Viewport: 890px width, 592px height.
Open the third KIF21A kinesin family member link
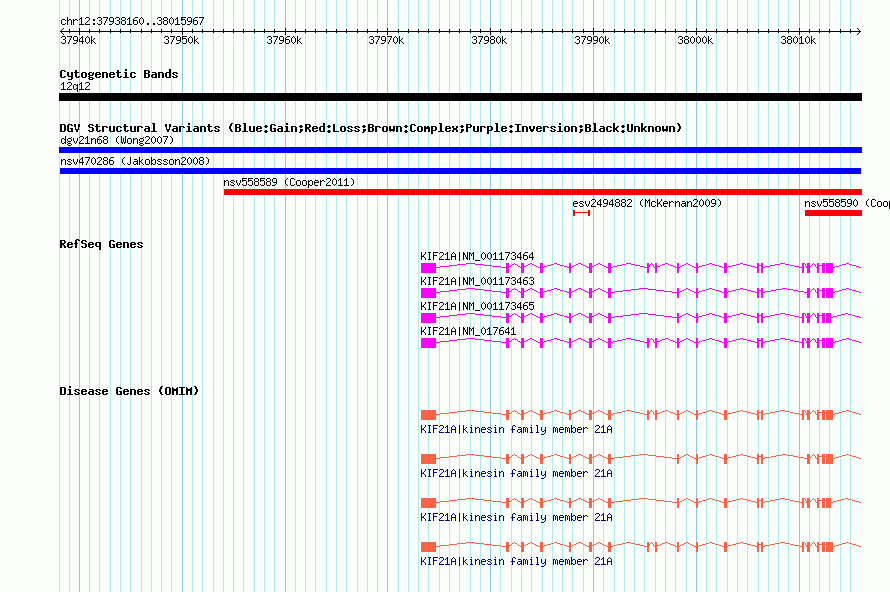tap(517, 518)
